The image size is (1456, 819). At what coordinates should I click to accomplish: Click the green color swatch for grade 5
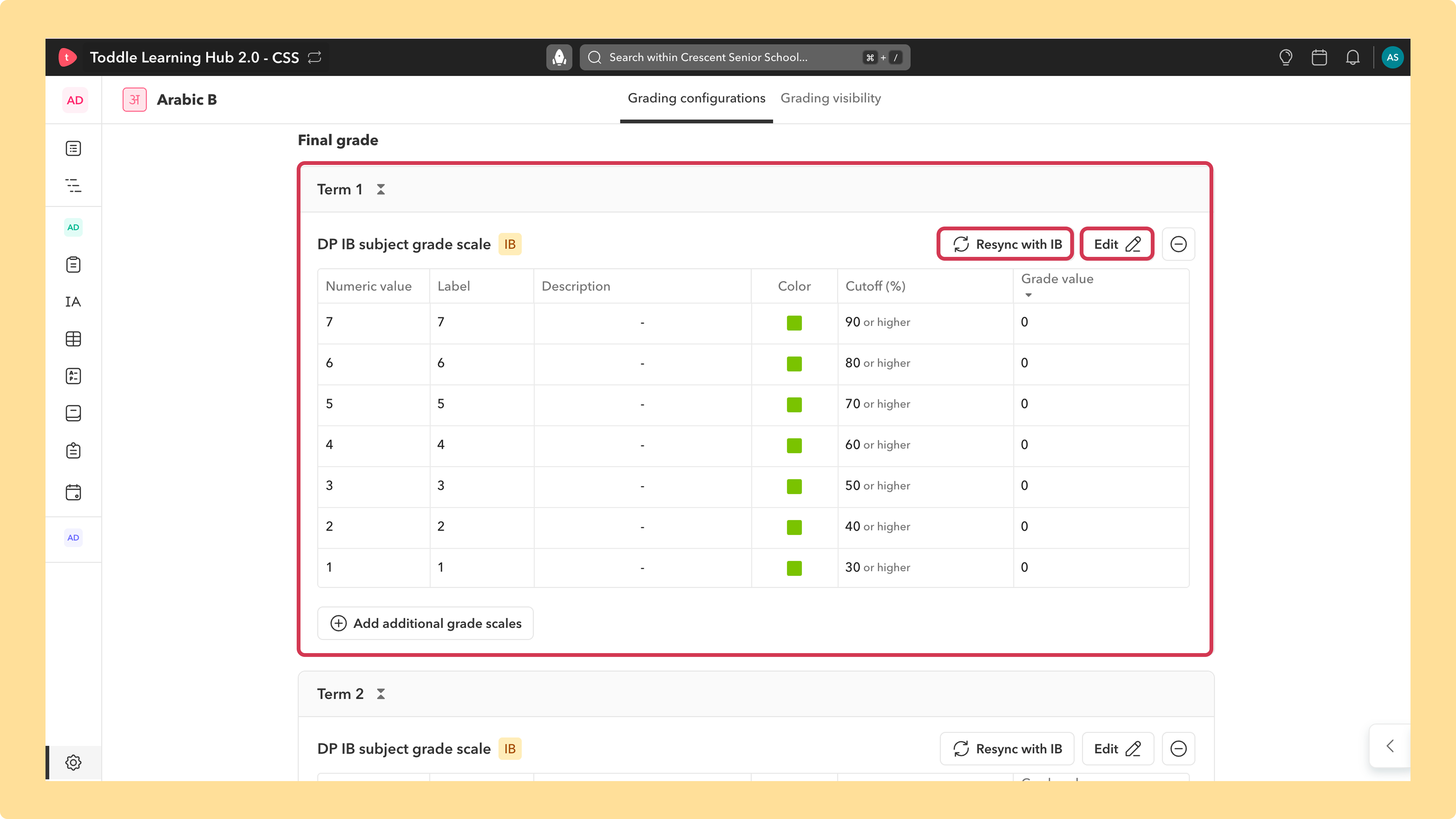tap(794, 405)
